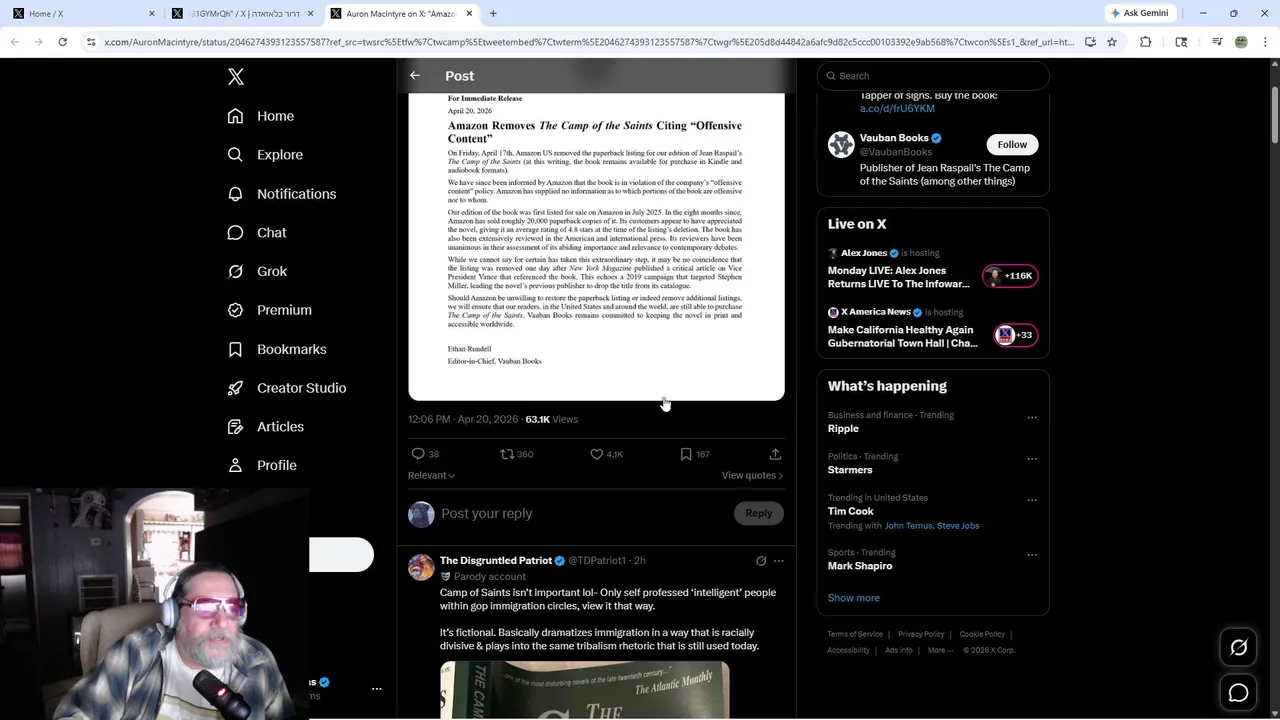Open more options on Disgruntled Patriot reply

tap(779, 561)
